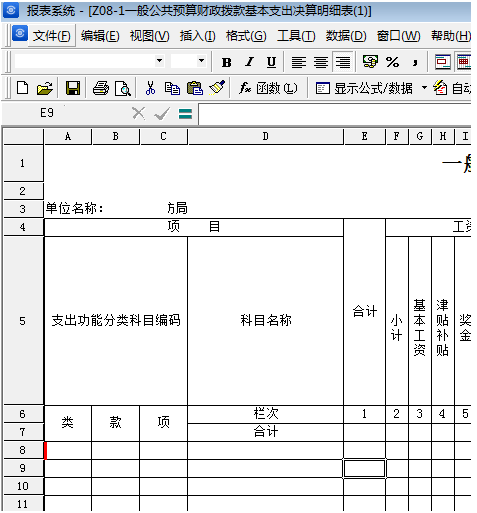This screenshot has width=477, height=513.
Task: Click the 科目名称 header cell
Action: pos(265,321)
